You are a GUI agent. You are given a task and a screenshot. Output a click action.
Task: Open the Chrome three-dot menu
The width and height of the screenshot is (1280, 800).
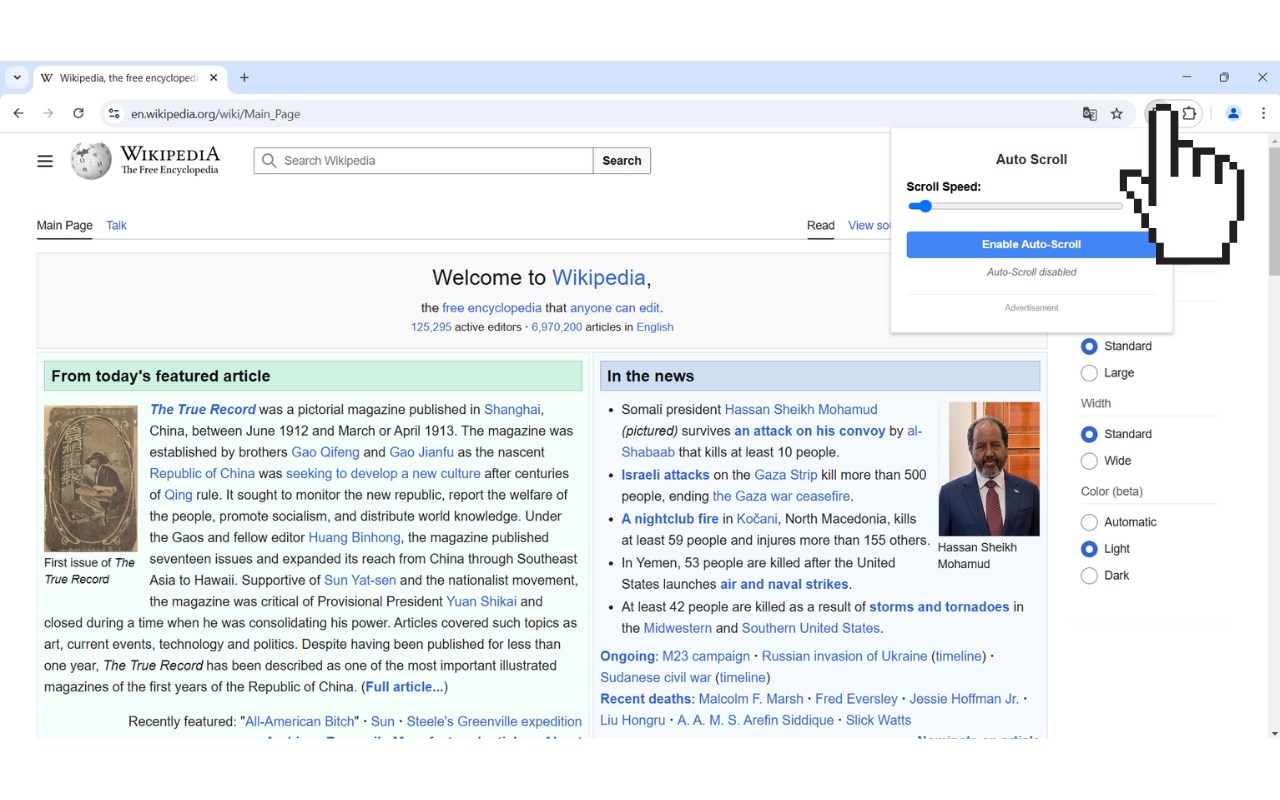coord(1263,114)
